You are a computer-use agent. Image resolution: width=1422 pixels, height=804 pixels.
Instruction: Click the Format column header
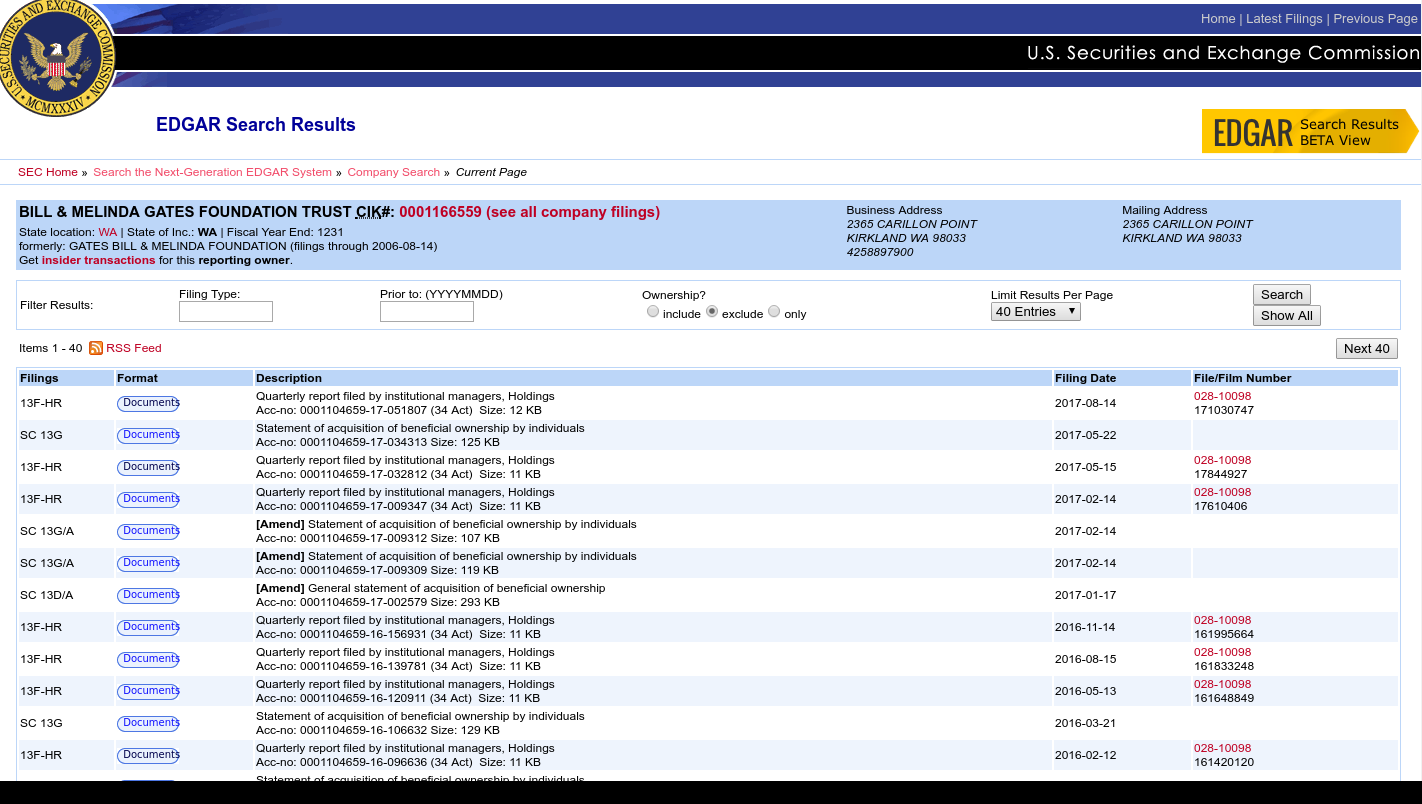tap(184, 378)
